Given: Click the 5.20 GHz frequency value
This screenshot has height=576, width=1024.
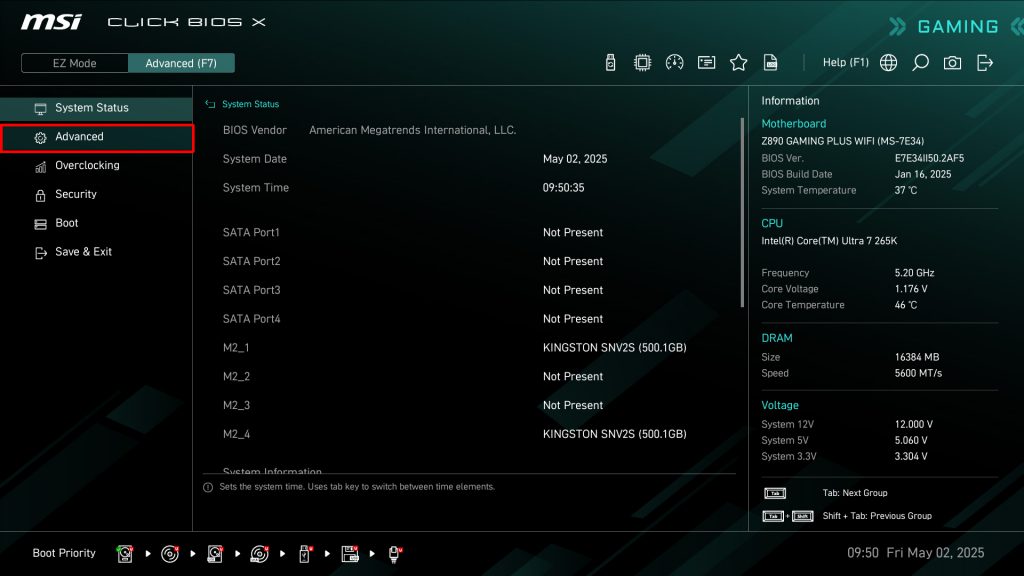Looking at the screenshot, I should point(914,273).
